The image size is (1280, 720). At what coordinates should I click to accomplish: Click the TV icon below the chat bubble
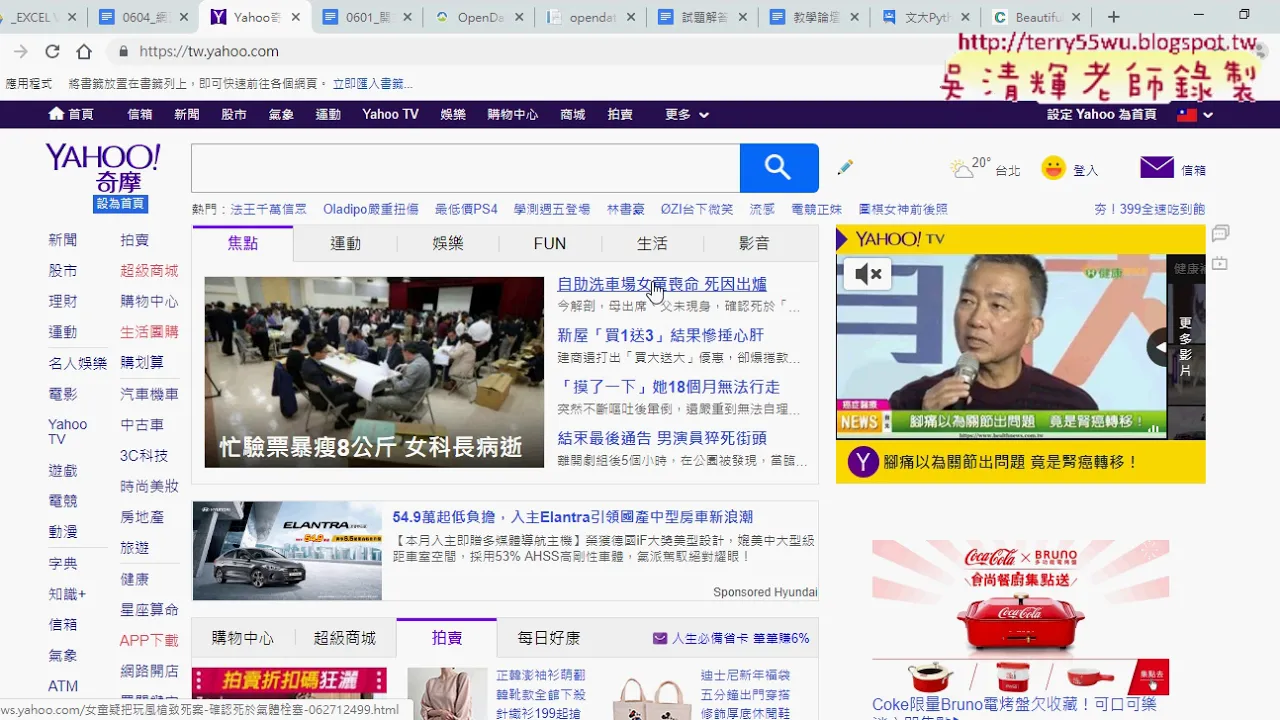tap(1220, 264)
